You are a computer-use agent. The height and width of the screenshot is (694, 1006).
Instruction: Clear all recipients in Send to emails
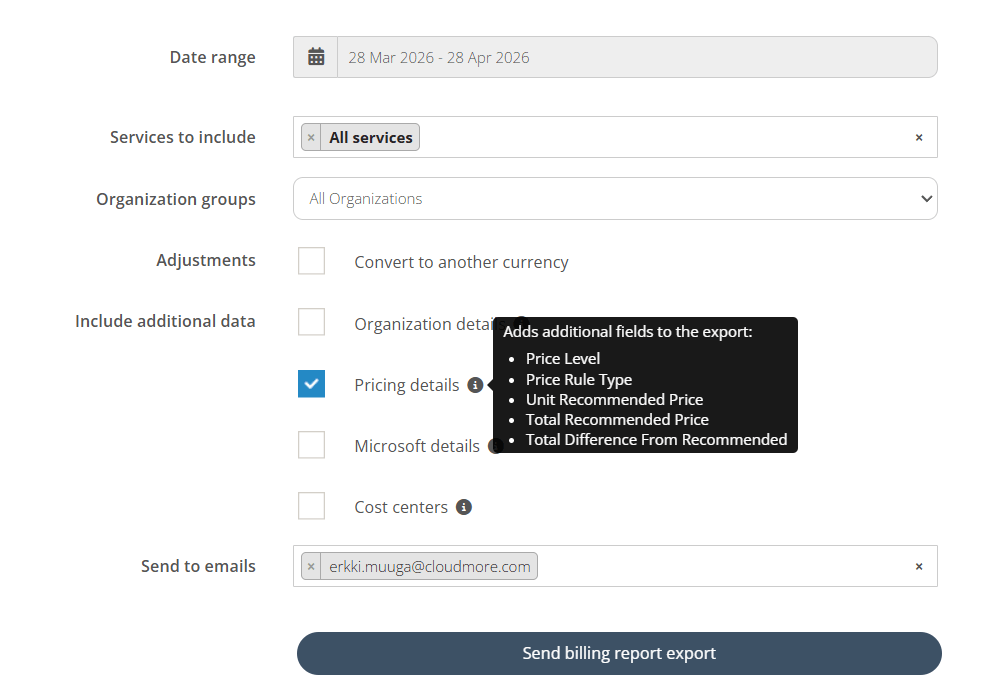pyautogui.click(x=919, y=566)
